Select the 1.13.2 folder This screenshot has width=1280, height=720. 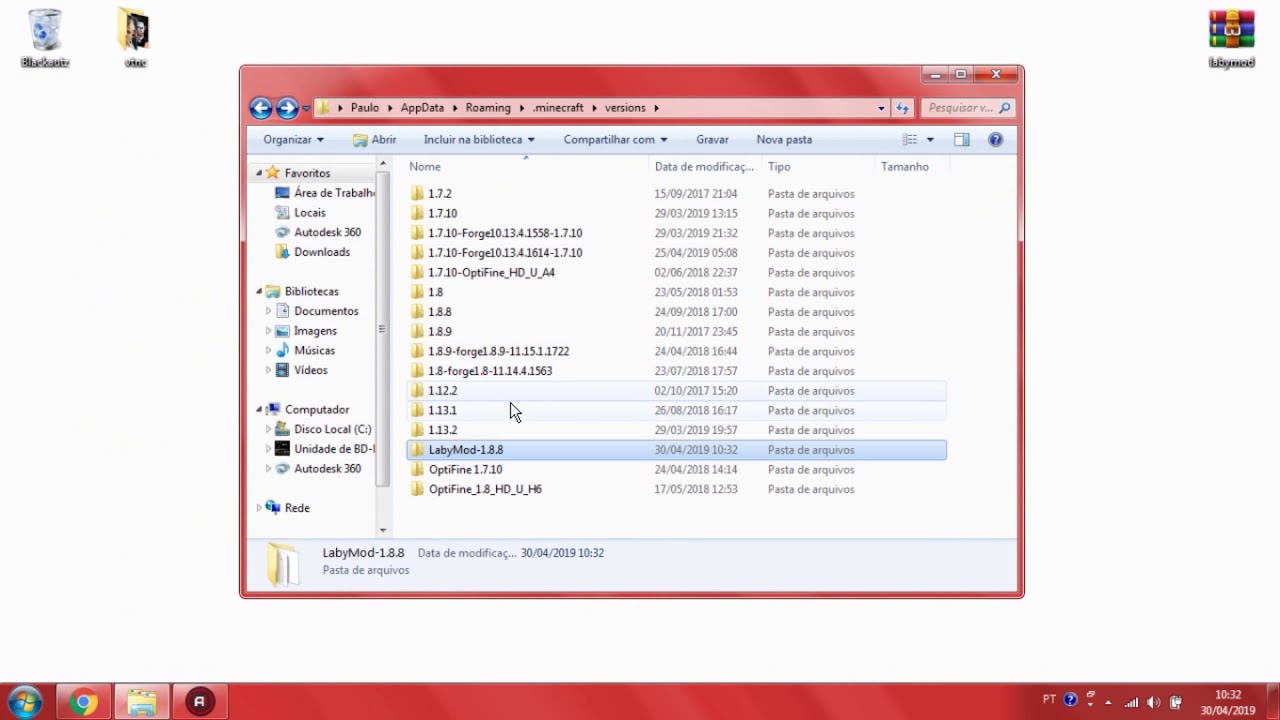point(676,430)
